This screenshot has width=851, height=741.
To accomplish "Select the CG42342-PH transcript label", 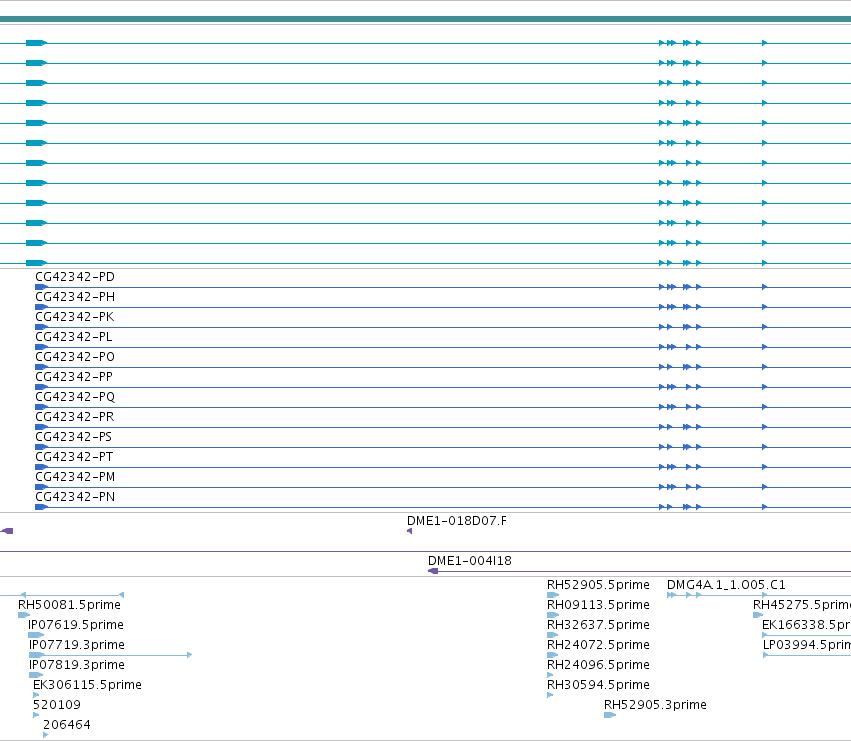I will pyautogui.click(x=75, y=297).
